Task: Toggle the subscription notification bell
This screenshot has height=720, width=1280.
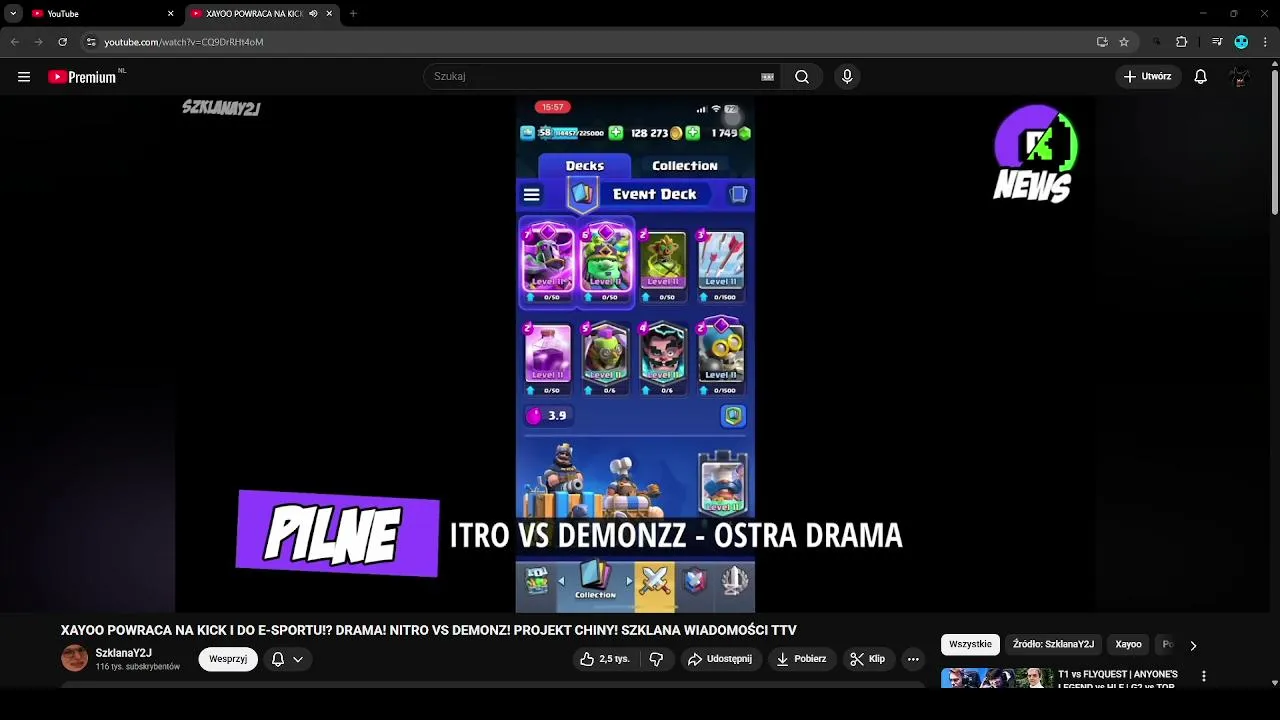Action: coord(278,659)
